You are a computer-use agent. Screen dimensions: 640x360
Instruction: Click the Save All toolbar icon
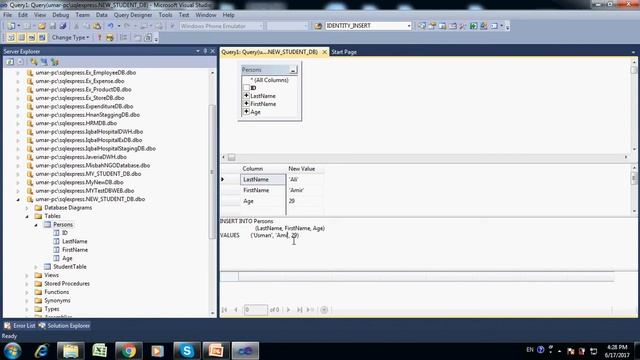[63, 26]
